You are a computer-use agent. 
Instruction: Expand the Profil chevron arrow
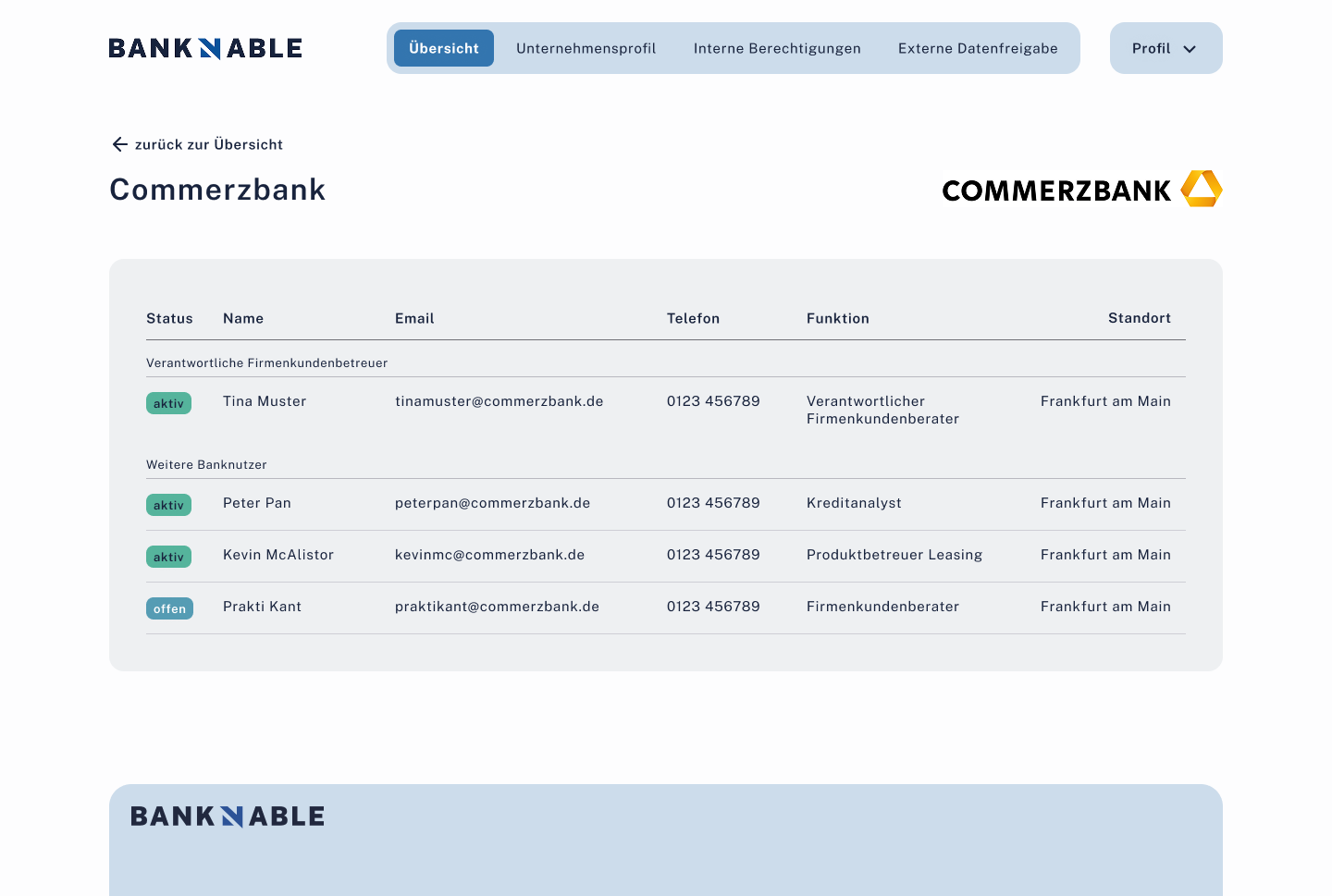1190,49
